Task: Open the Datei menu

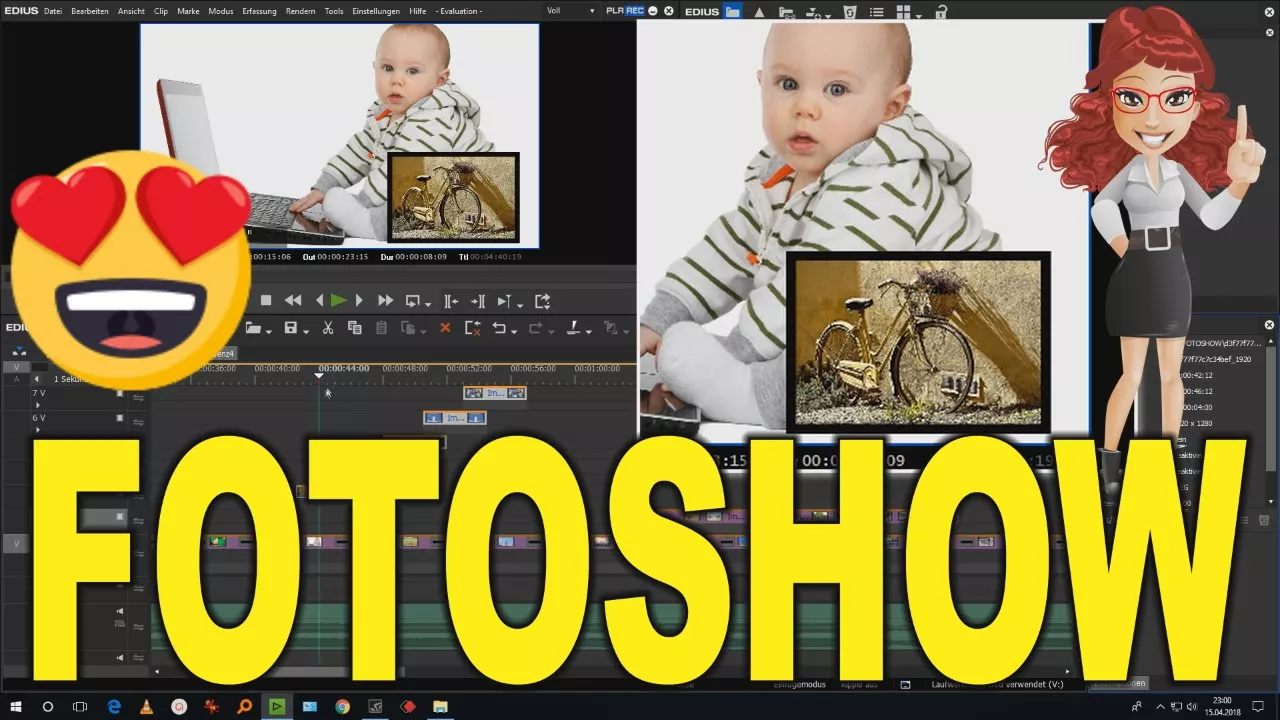Action: (x=53, y=10)
